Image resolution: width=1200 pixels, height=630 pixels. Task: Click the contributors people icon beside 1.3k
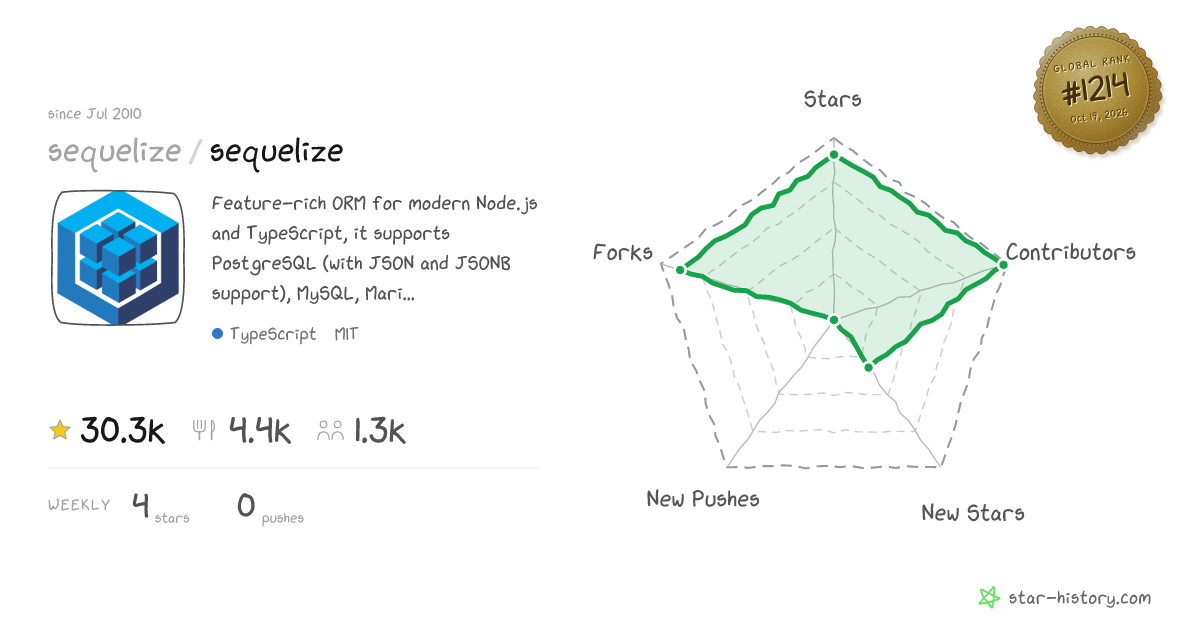click(330, 431)
